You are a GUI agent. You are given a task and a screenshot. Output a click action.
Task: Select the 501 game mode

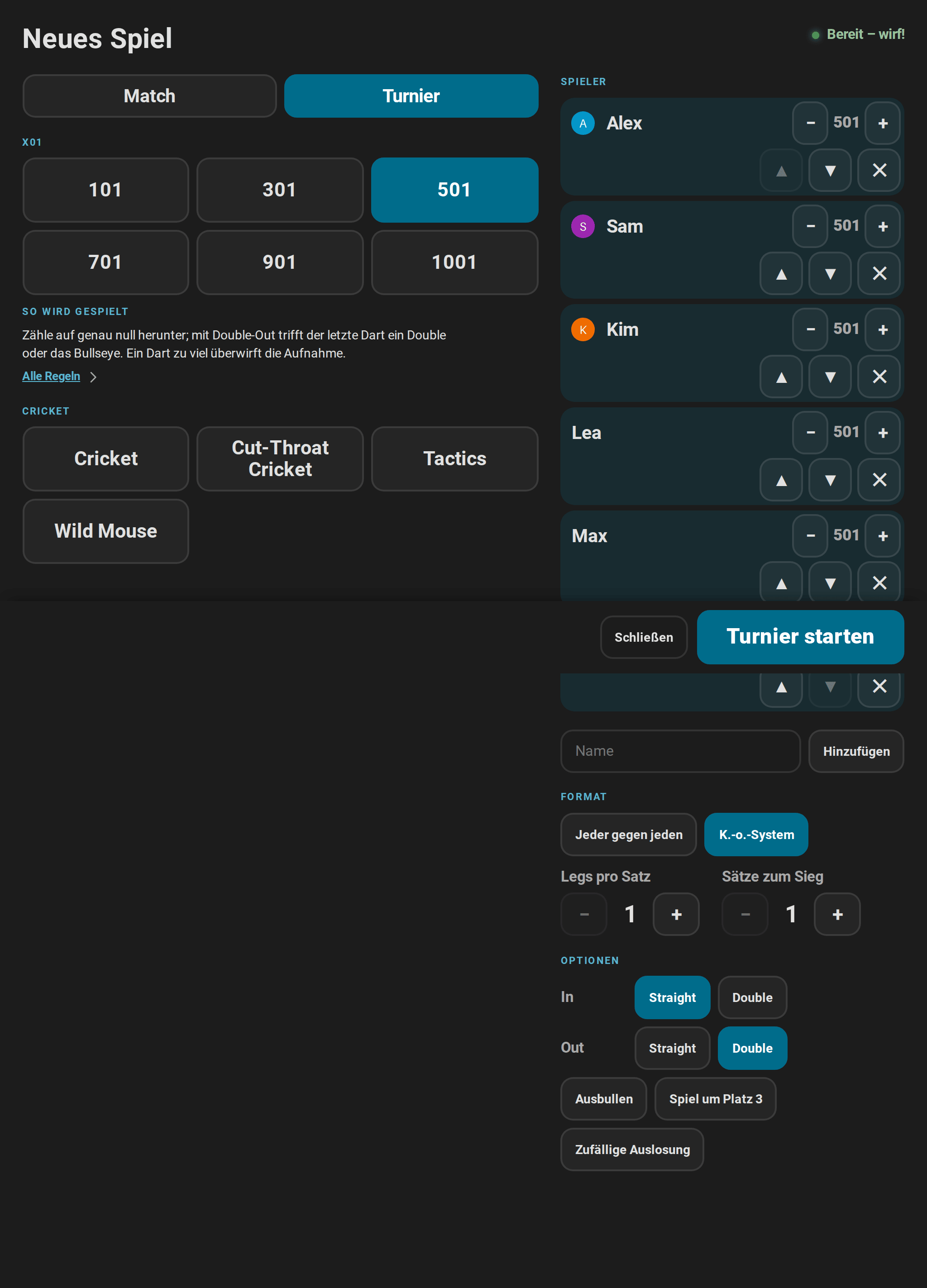pyautogui.click(x=454, y=190)
